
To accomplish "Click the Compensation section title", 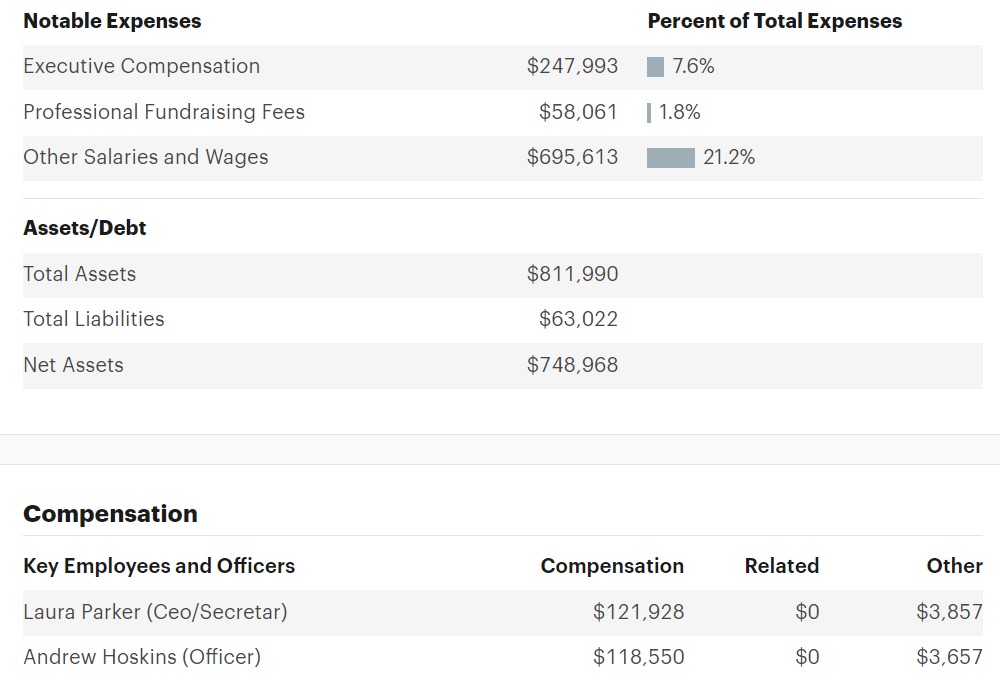I will click(110, 514).
